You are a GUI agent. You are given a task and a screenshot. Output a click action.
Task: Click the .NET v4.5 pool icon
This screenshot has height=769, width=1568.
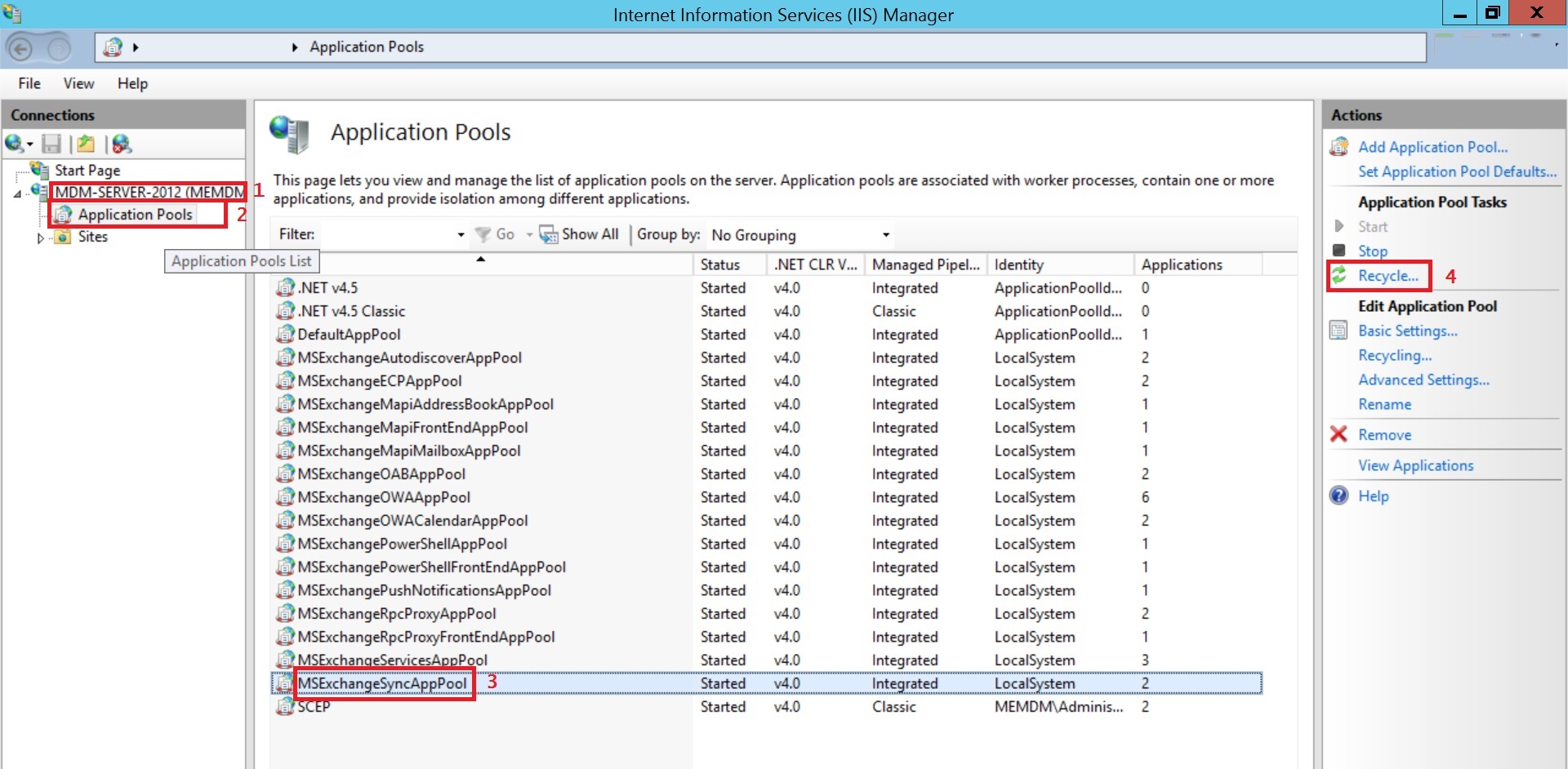pyautogui.click(x=285, y=287)
